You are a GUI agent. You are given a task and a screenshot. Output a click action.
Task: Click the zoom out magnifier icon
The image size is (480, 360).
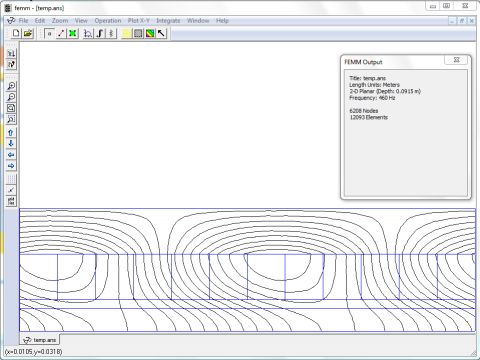tap(11, 97)
